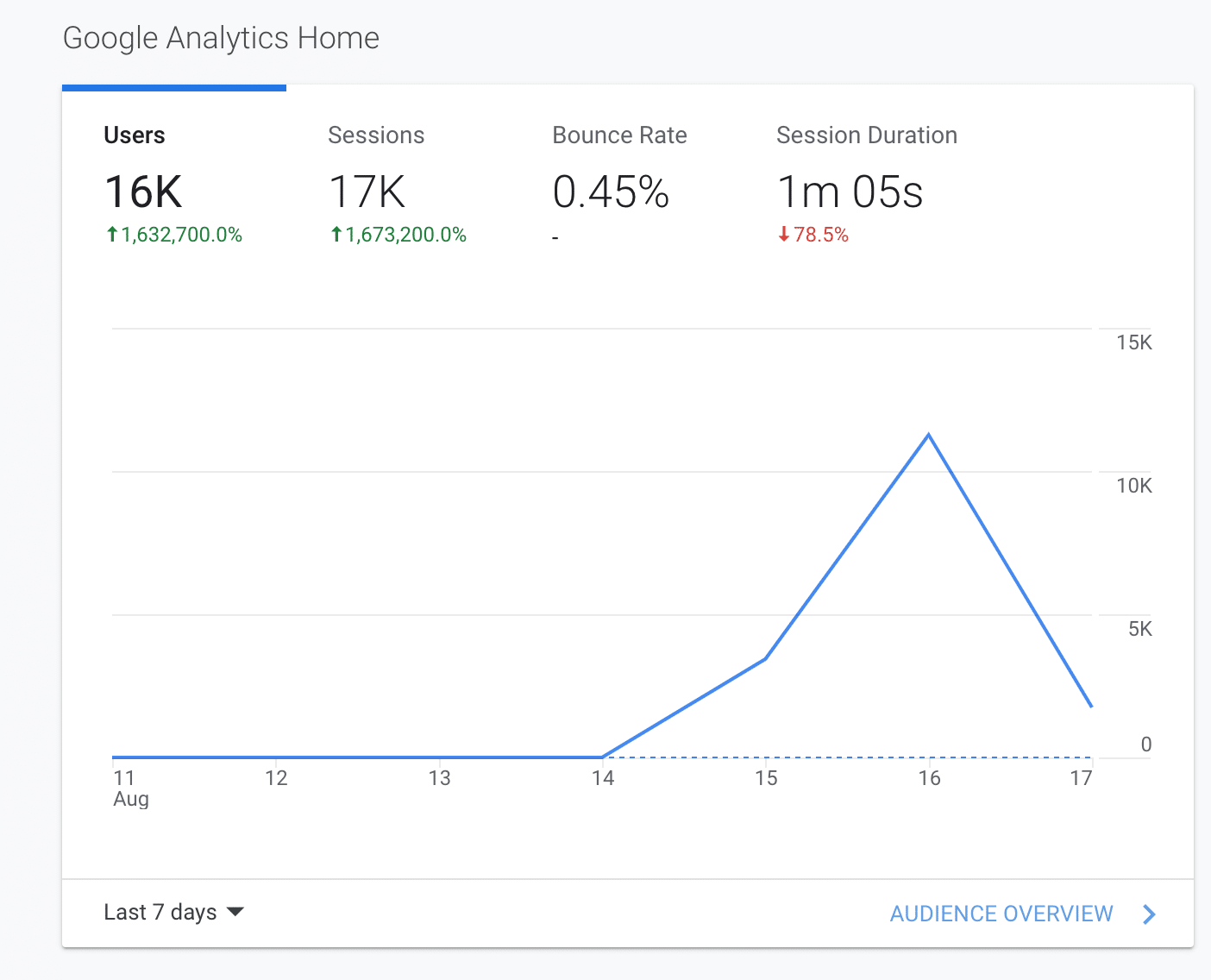The height and width of the screenshot is (980, 1211).
Task: Click the x-axis label 14
Action: pos(603,778)
